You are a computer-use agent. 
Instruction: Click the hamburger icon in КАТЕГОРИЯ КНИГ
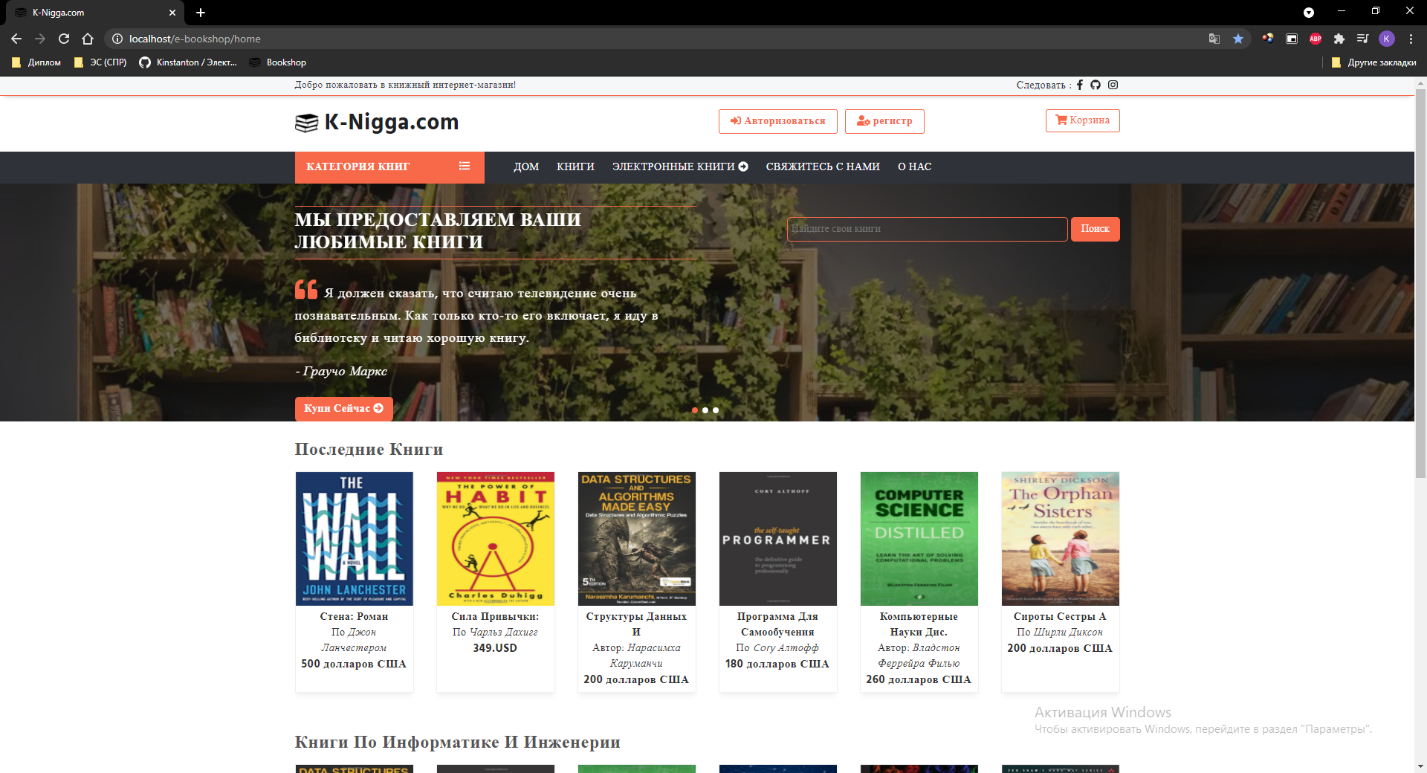point(465,166)
